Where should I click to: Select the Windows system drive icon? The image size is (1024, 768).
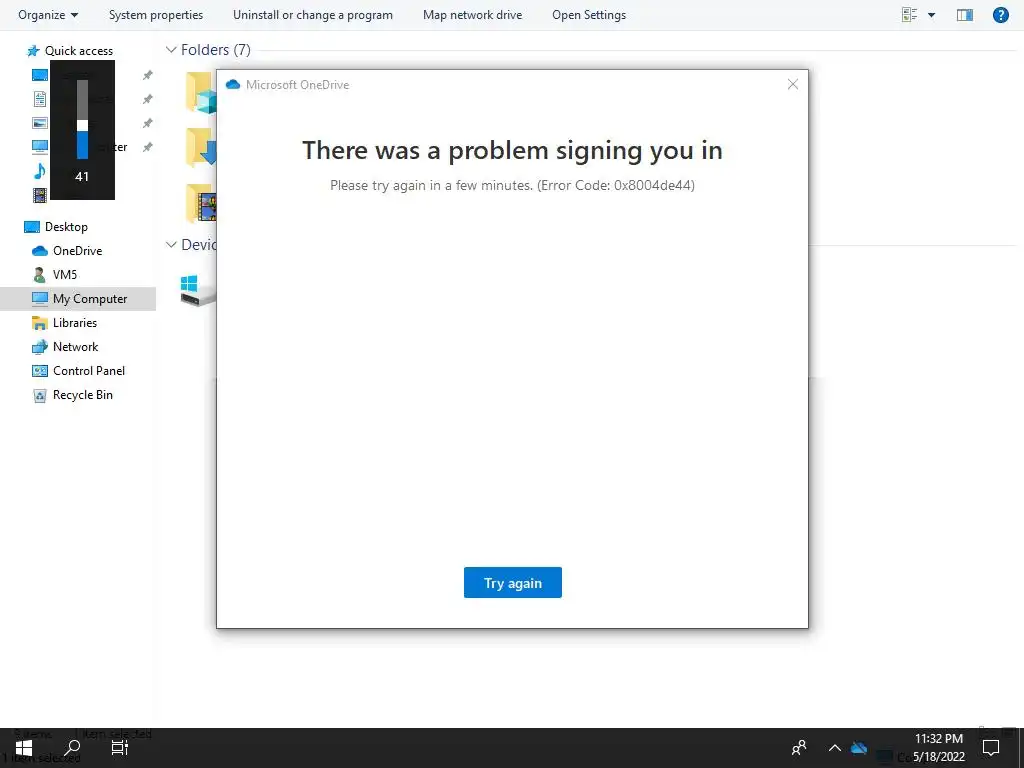(198, 291)
